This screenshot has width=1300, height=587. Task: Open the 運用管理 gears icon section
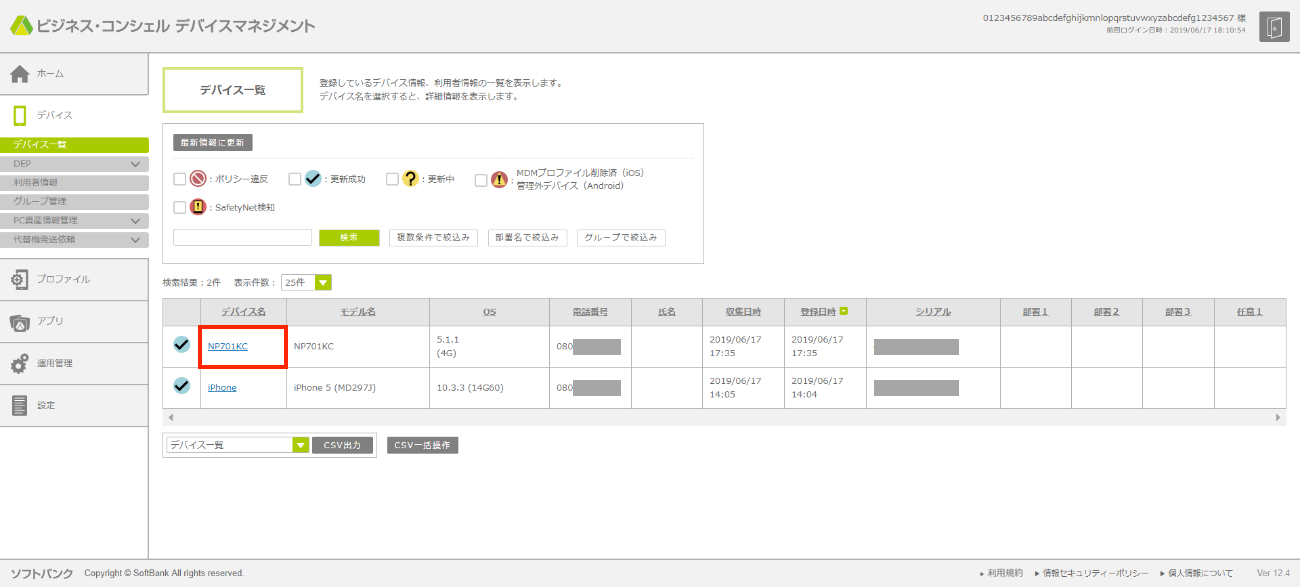click(x=20, y=364)
